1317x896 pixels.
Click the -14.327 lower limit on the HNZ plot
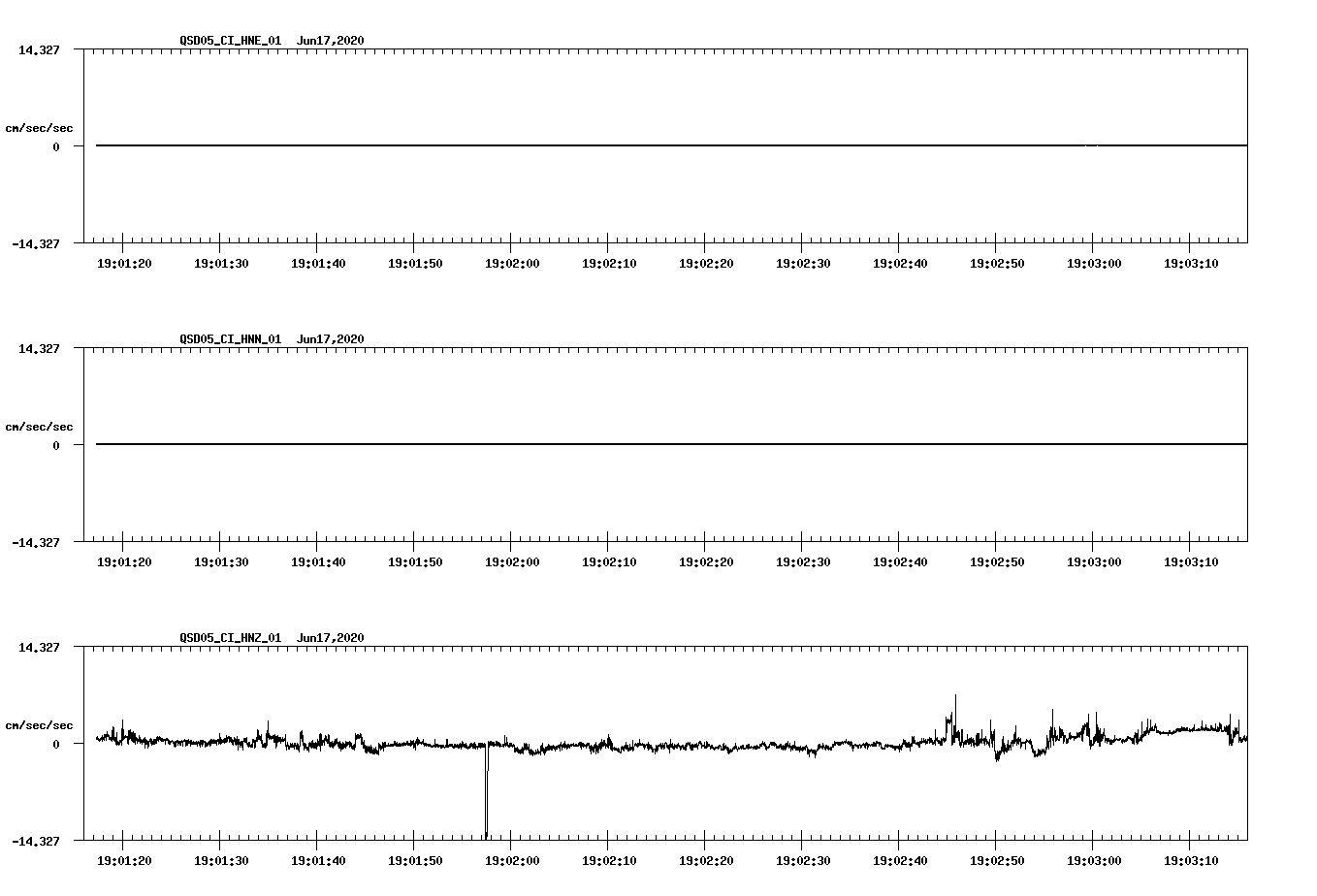point(36,841)
